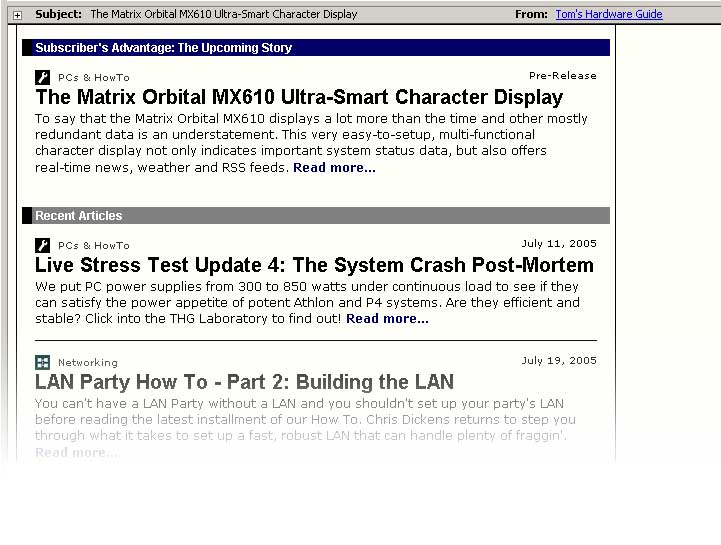This screenshot has height=545, width=721.
Task: Open LAN Party How To Part 2 headline
Action: tap(244, 382)
